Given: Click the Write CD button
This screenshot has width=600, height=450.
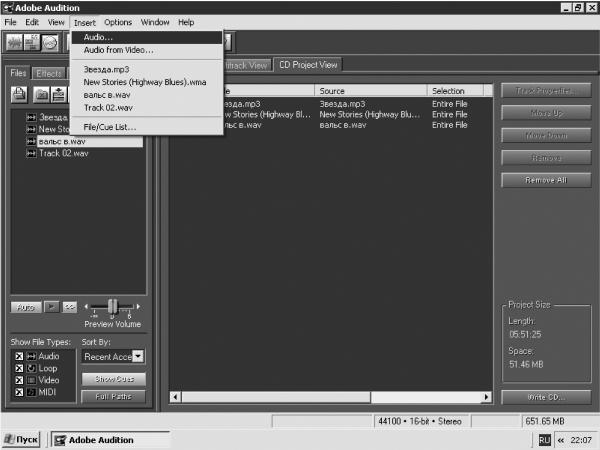Looking at the screenshot, I should point(546,397).
